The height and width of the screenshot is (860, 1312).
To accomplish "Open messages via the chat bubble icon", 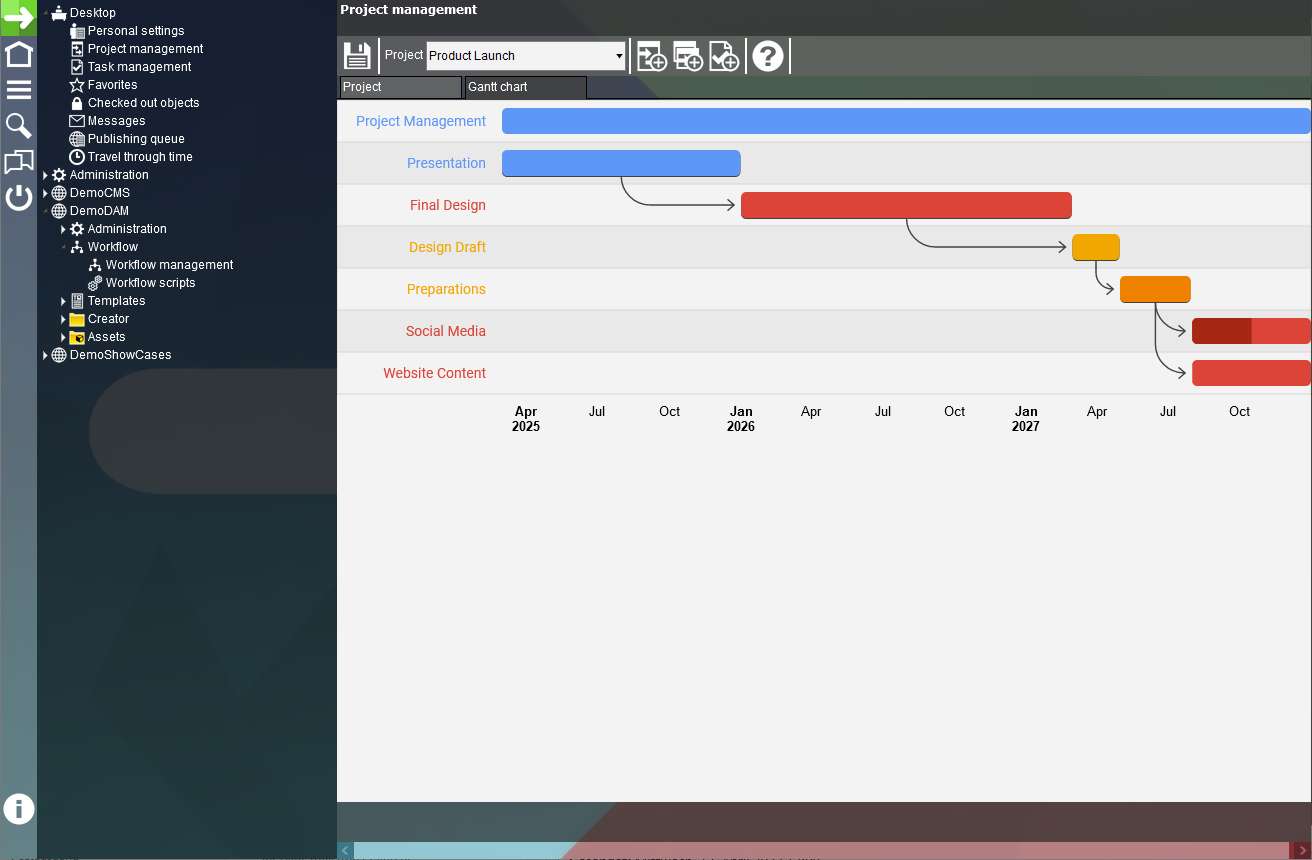I will pos(18,161).
